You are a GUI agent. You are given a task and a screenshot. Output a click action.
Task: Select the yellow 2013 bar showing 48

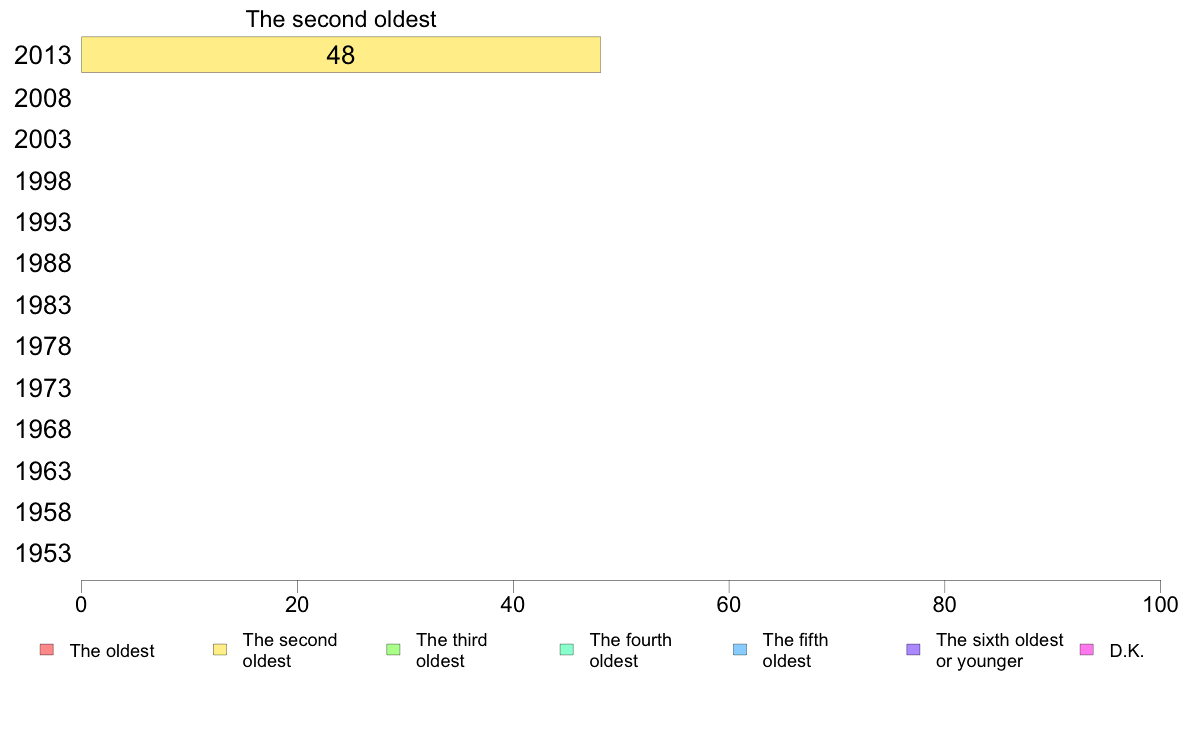click(341, 55)
